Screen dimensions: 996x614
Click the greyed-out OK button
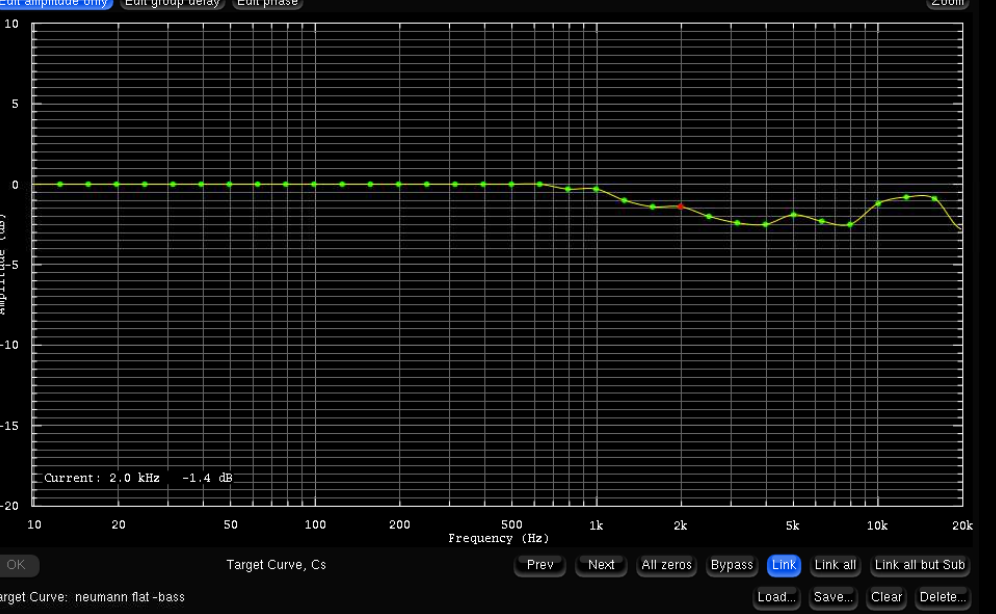pyautogui.click(x=16, y=565)
